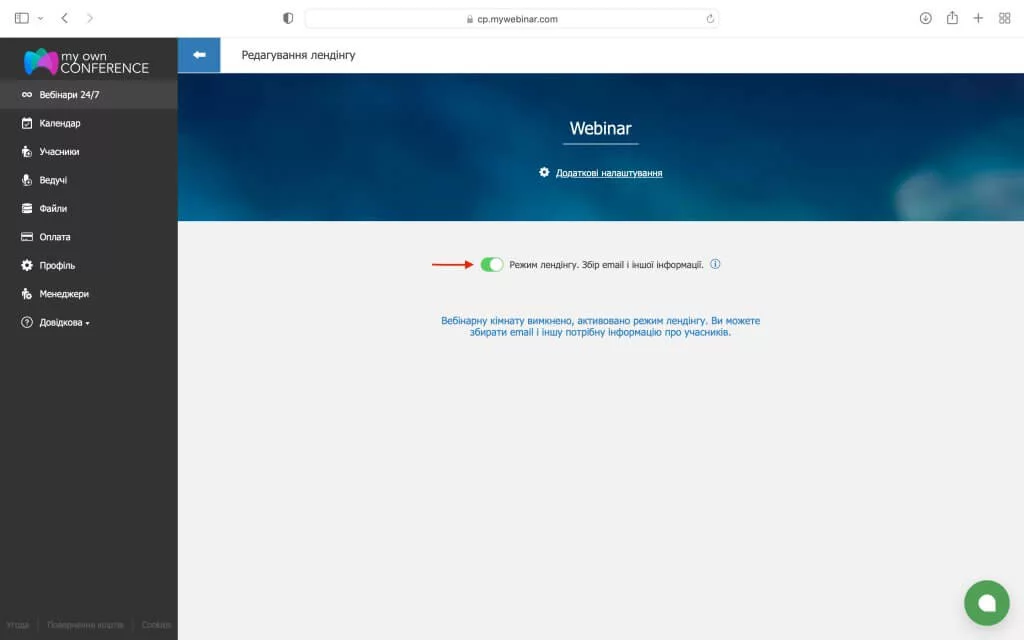1024x640 pixels.
Task: Open a new tab with the plus icon
Action: [x=978, y=18]
